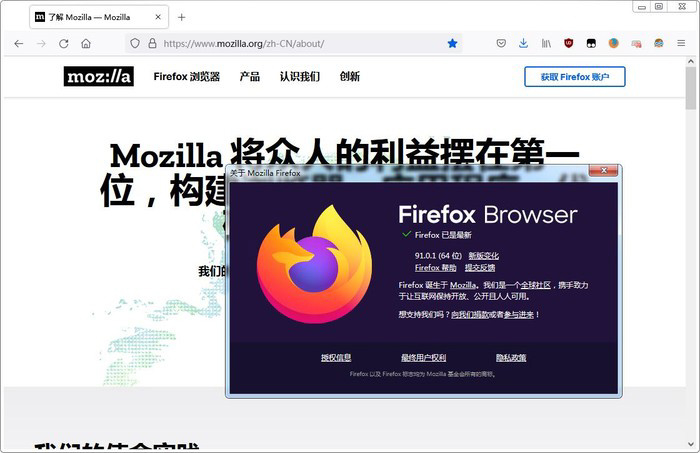This screenshot has height=453, width=700.
Task: Click the 91.0.1 (64 位) version text
Action: (438, 256)
